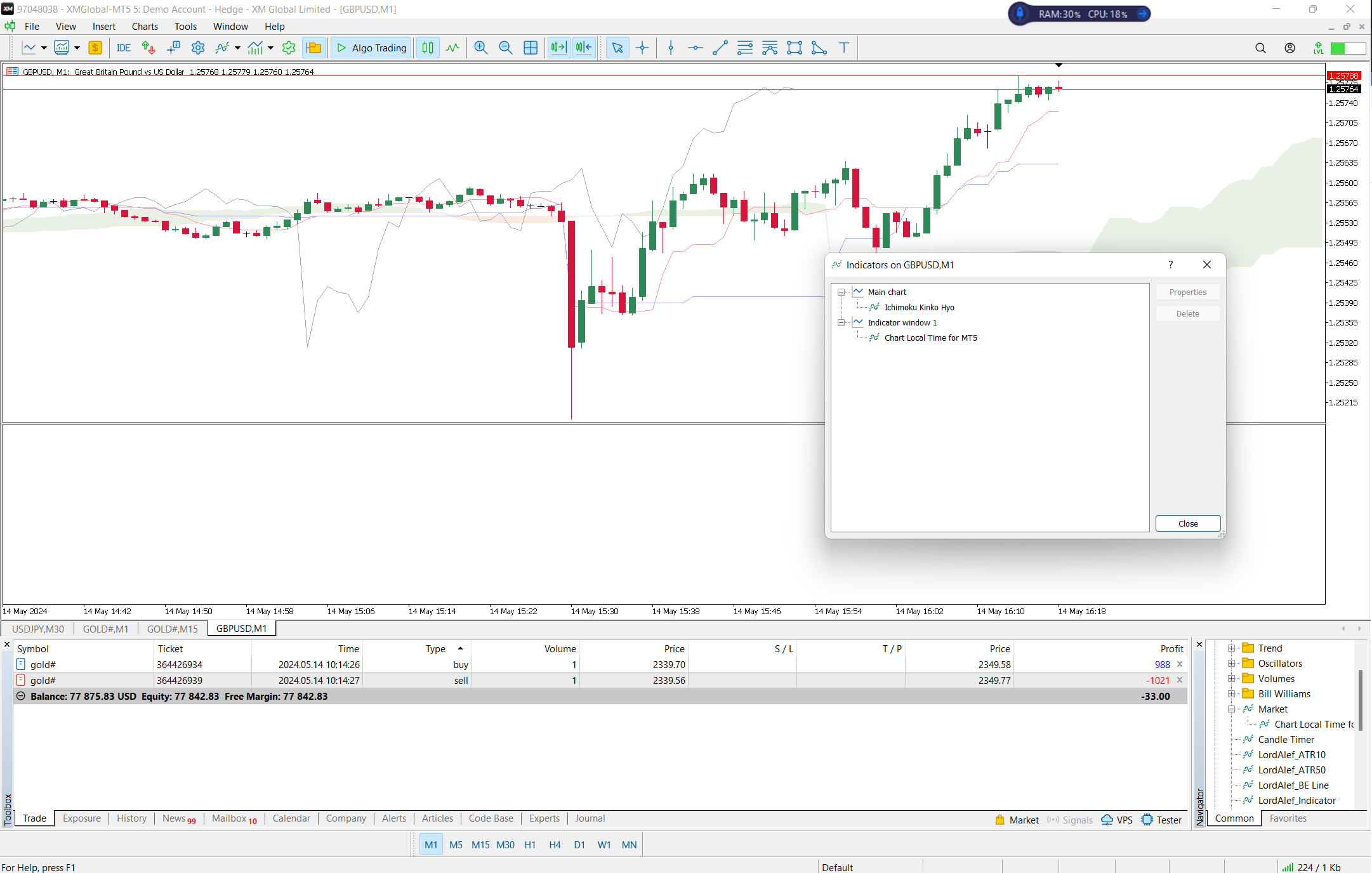1372x873 pixels.
Task: Toggle chart auto scroll to end
Action: tap(558, 48)
